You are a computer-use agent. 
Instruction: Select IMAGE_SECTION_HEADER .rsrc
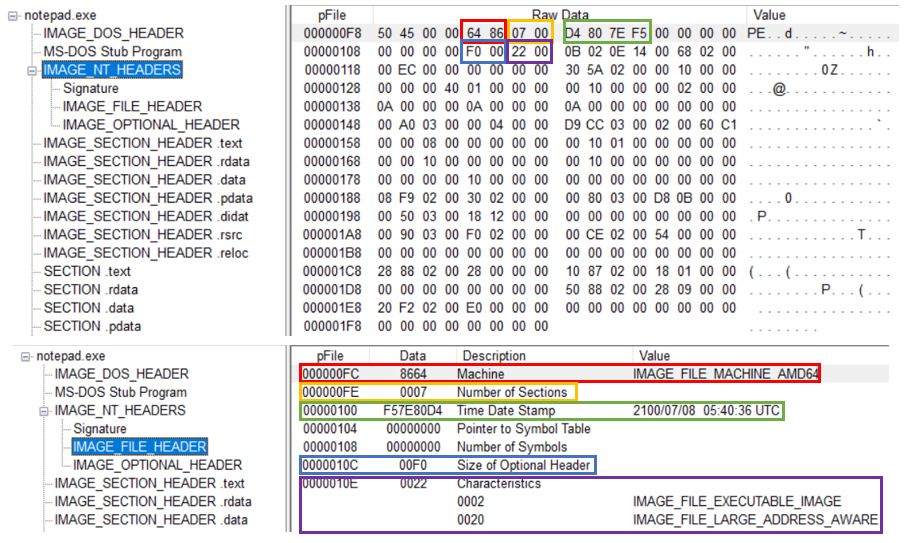pyautogui.click(x=143, y=235)
